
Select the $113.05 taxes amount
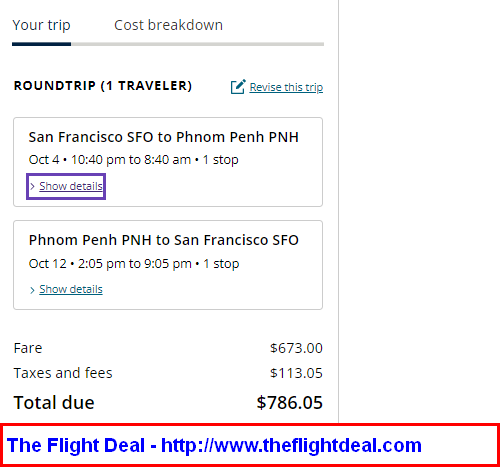[296, 373]
